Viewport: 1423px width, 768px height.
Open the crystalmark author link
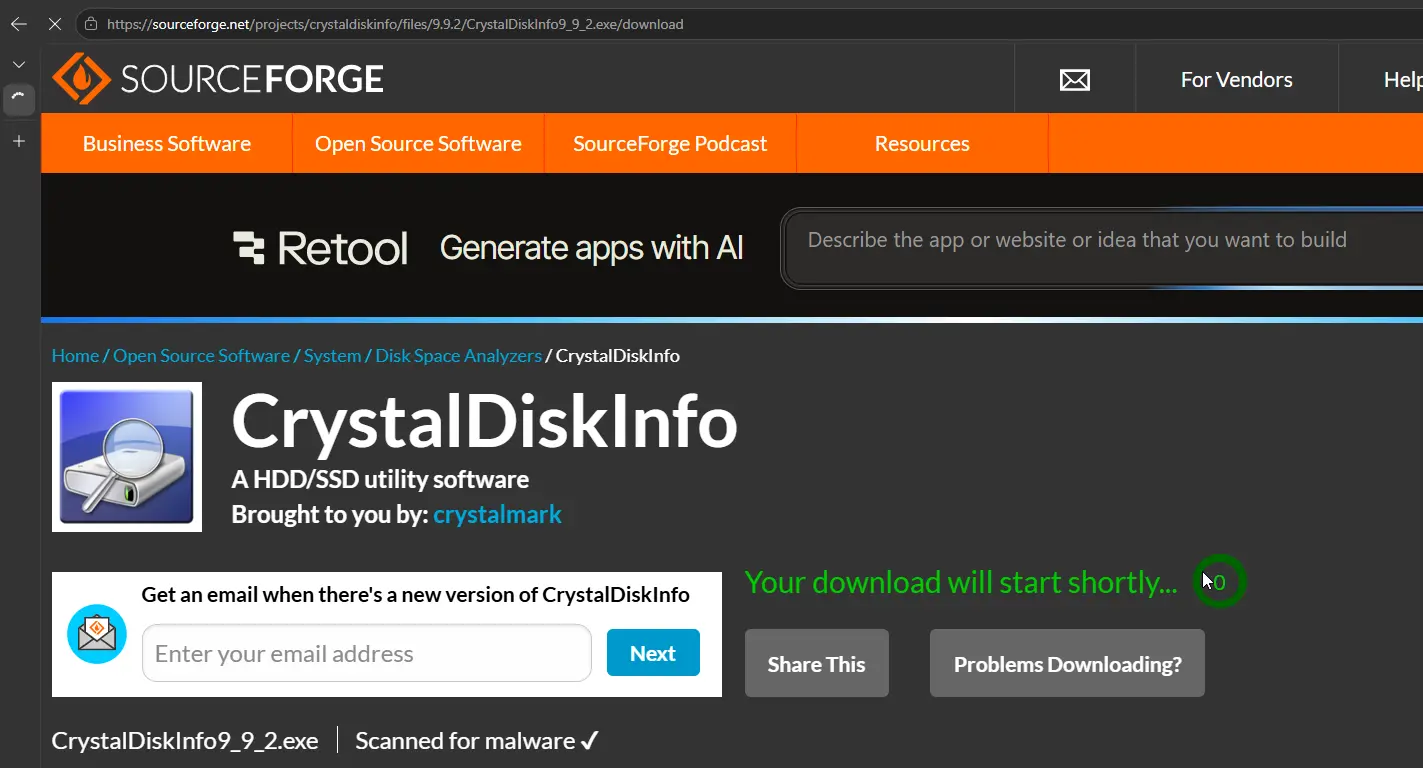[497, 515]
